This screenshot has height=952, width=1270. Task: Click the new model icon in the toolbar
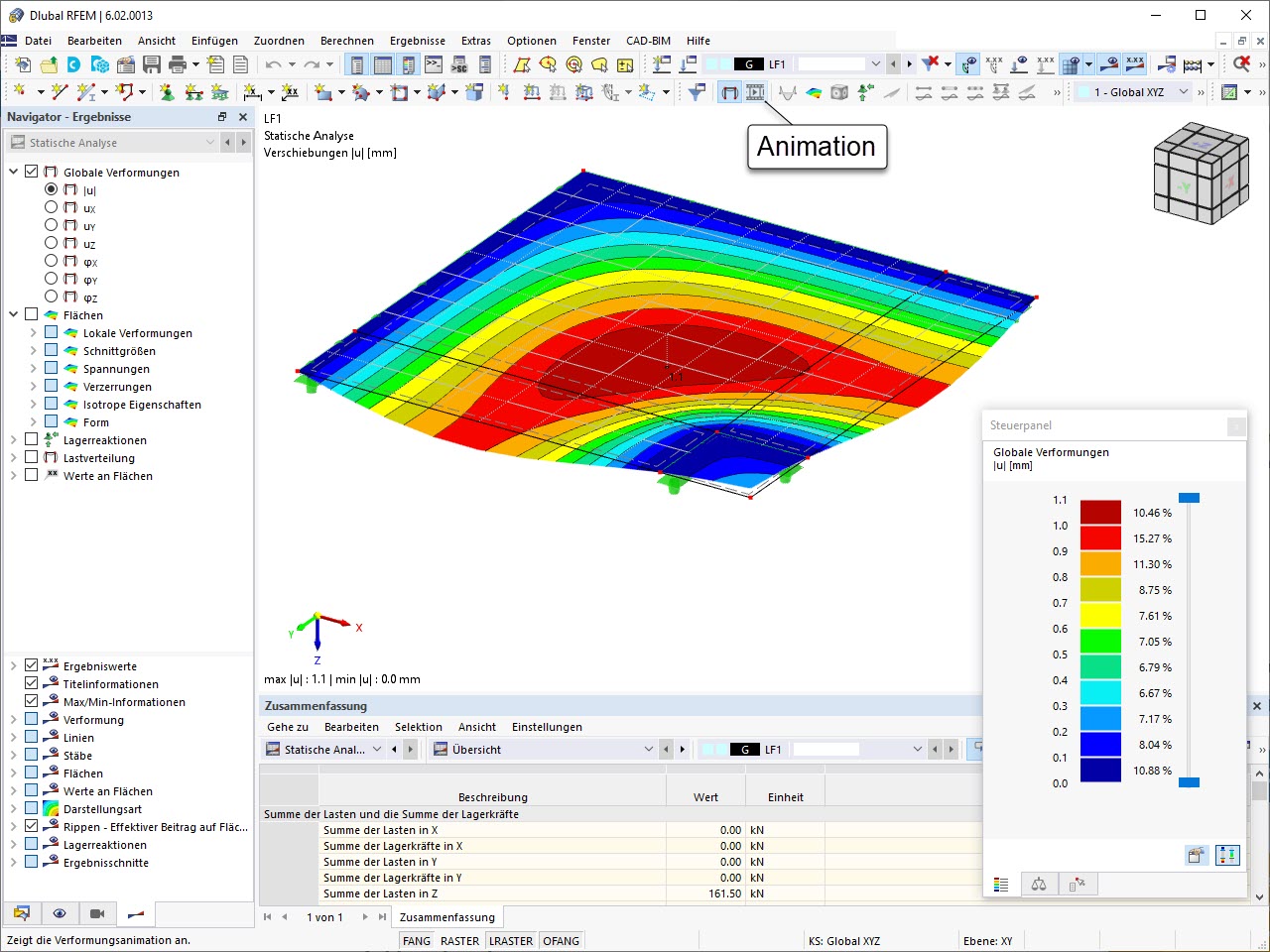tap(23, 64)
